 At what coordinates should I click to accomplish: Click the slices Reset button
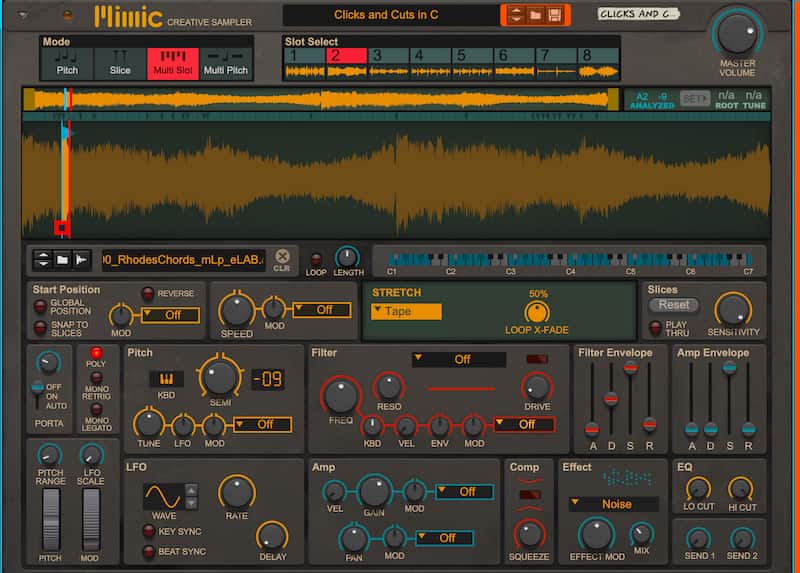(673, 305)
